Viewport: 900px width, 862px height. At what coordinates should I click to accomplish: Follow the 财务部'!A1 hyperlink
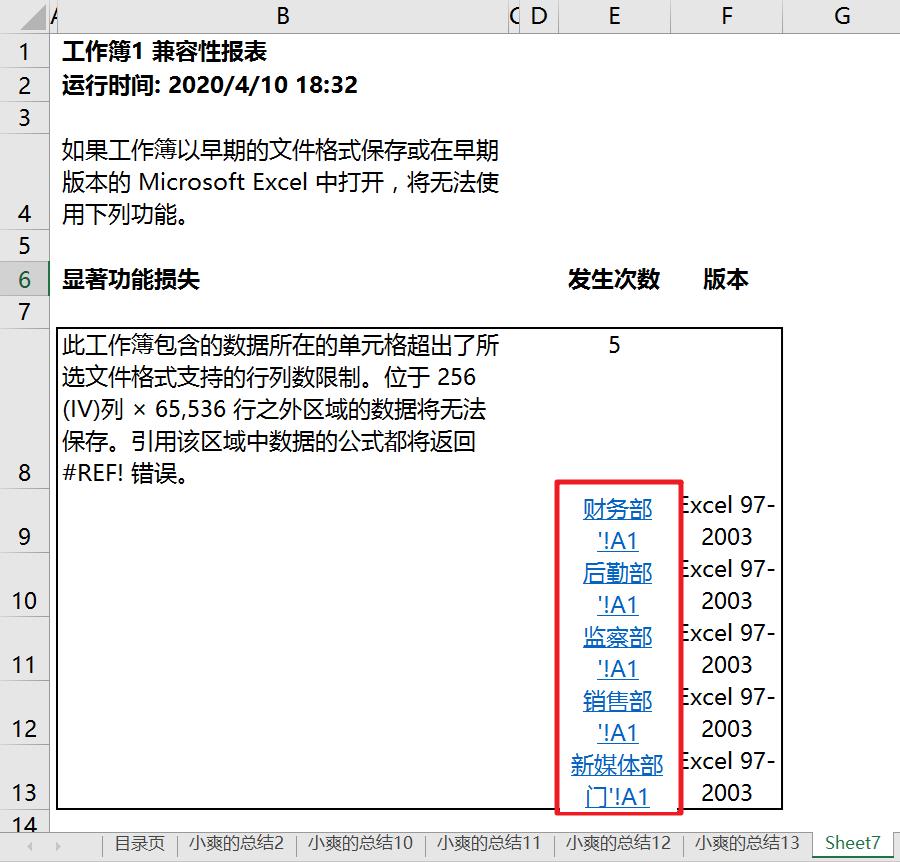click(616, 522)
